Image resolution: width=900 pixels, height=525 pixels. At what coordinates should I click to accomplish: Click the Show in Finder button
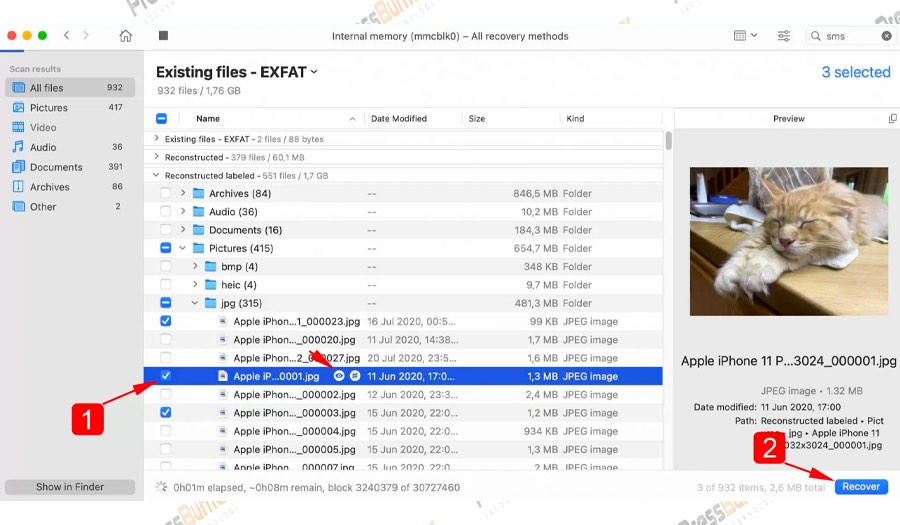(70, 487)
